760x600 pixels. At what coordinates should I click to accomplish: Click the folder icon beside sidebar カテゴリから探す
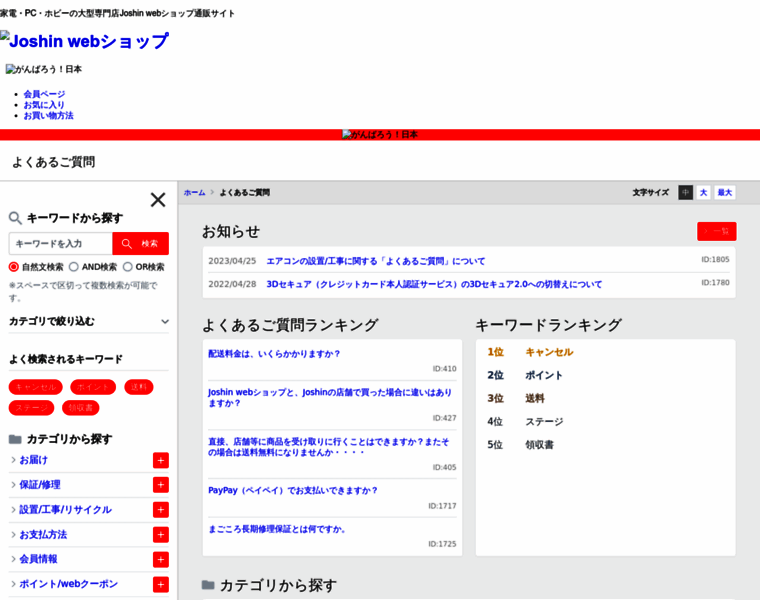point(15,439)
